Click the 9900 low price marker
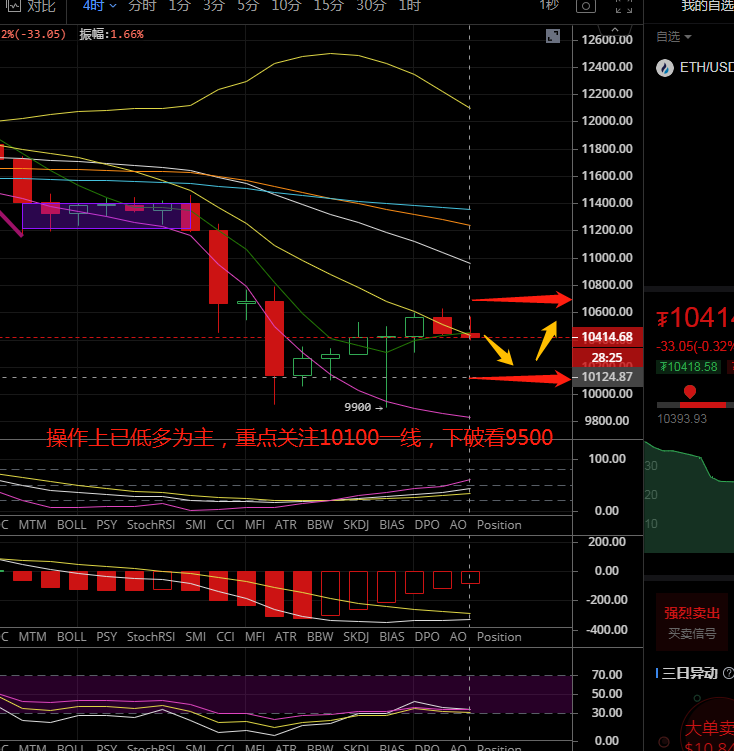734x751 pixels. [x=363, y=408]
